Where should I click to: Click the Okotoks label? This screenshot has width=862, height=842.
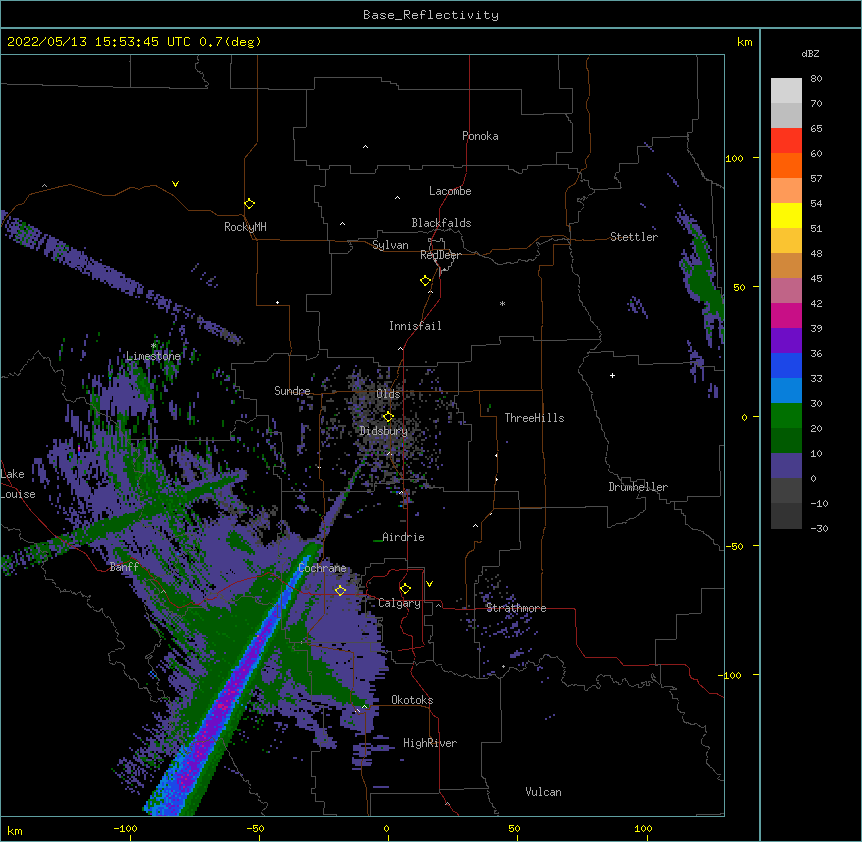412,700
